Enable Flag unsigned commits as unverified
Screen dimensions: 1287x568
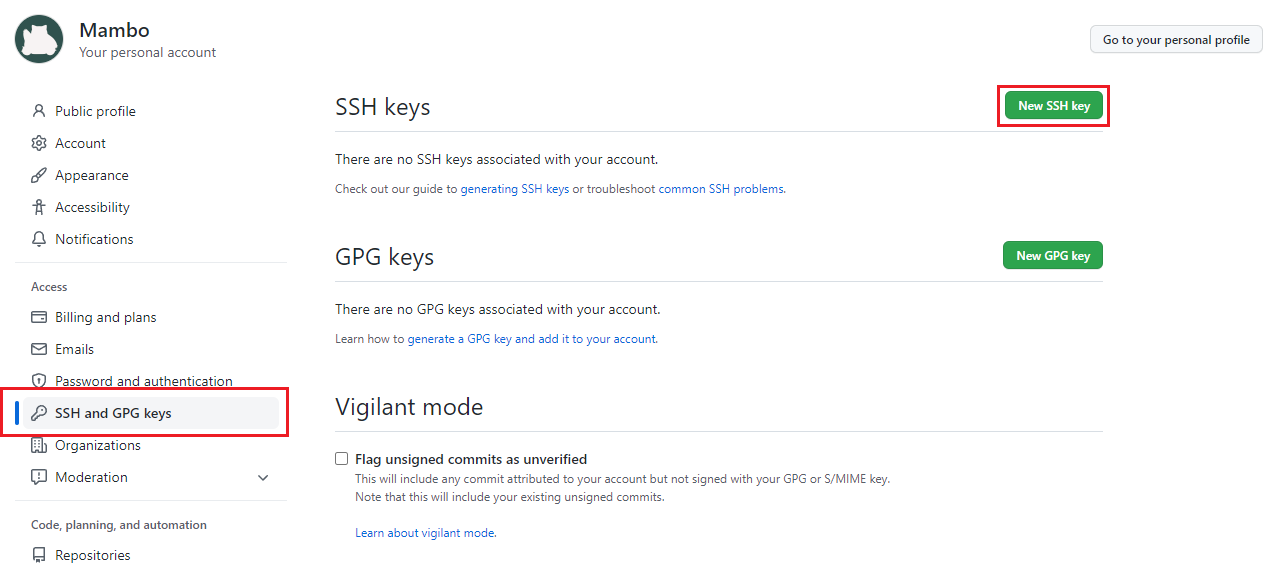tap(342, 459)
